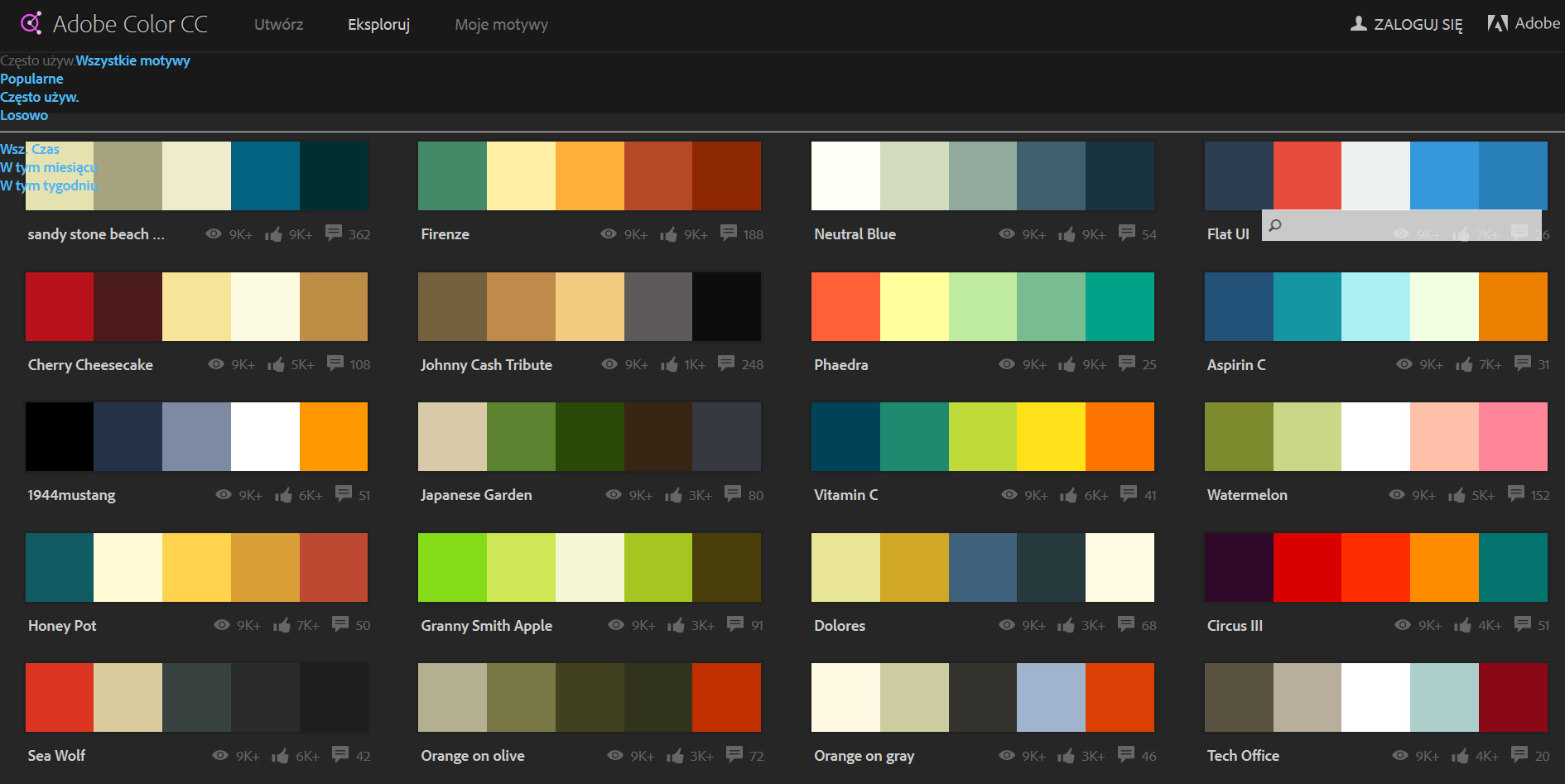
Task: Click the views eye icon for Phaedra
Action: (1007, 364)
